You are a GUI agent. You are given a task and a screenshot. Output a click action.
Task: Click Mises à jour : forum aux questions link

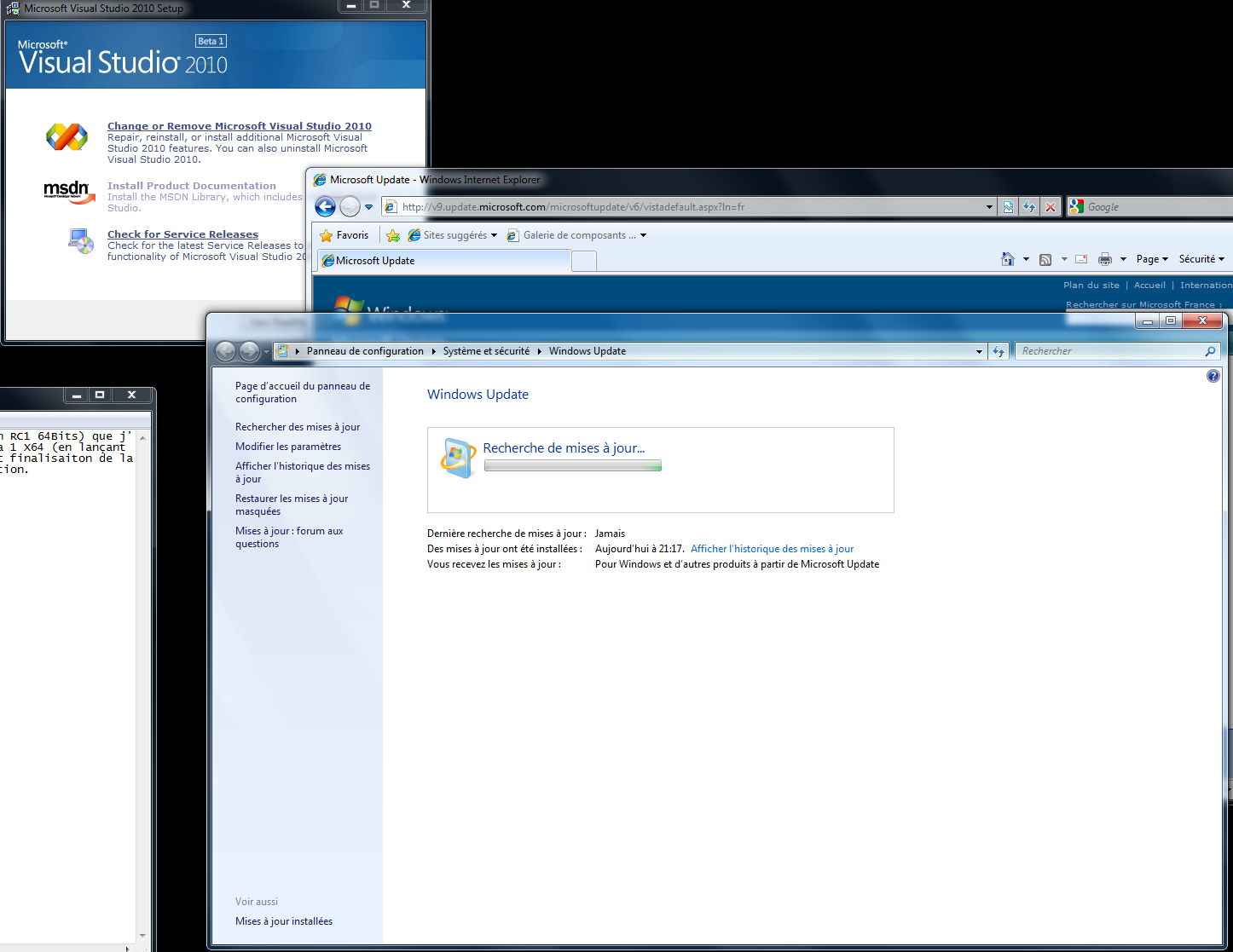click(289, 537)
